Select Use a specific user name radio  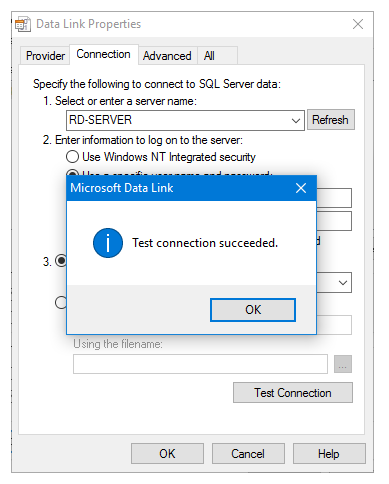tap(72, 172)
